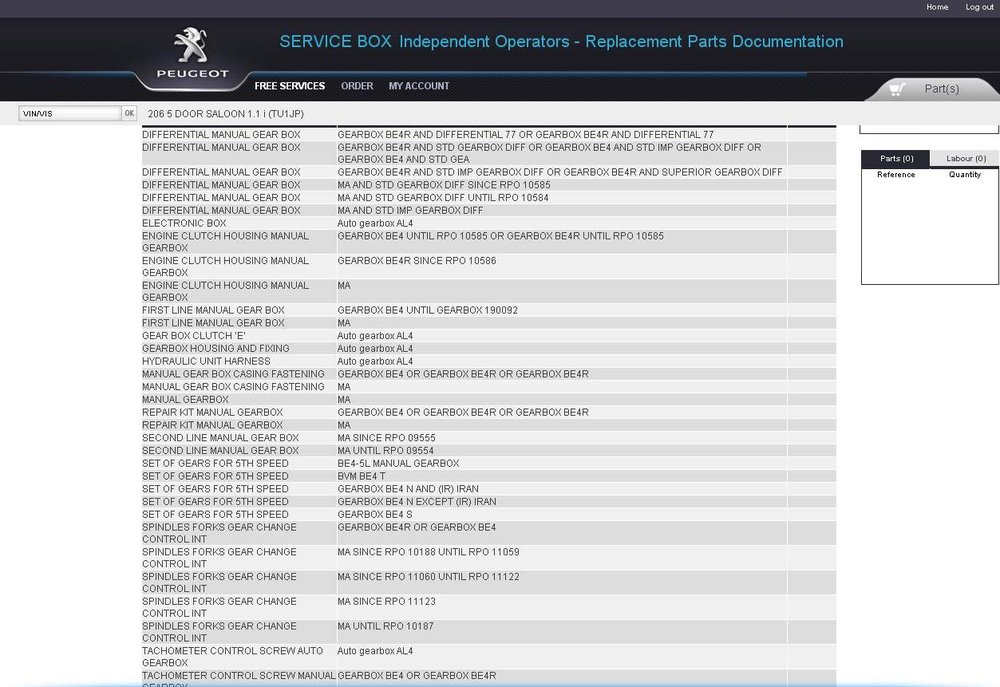Select ENGINE CLUTCH HOUSING row BE4R SINCE RPO 10586
Viewport: 1000px width, 687px height.
[489, 267]
